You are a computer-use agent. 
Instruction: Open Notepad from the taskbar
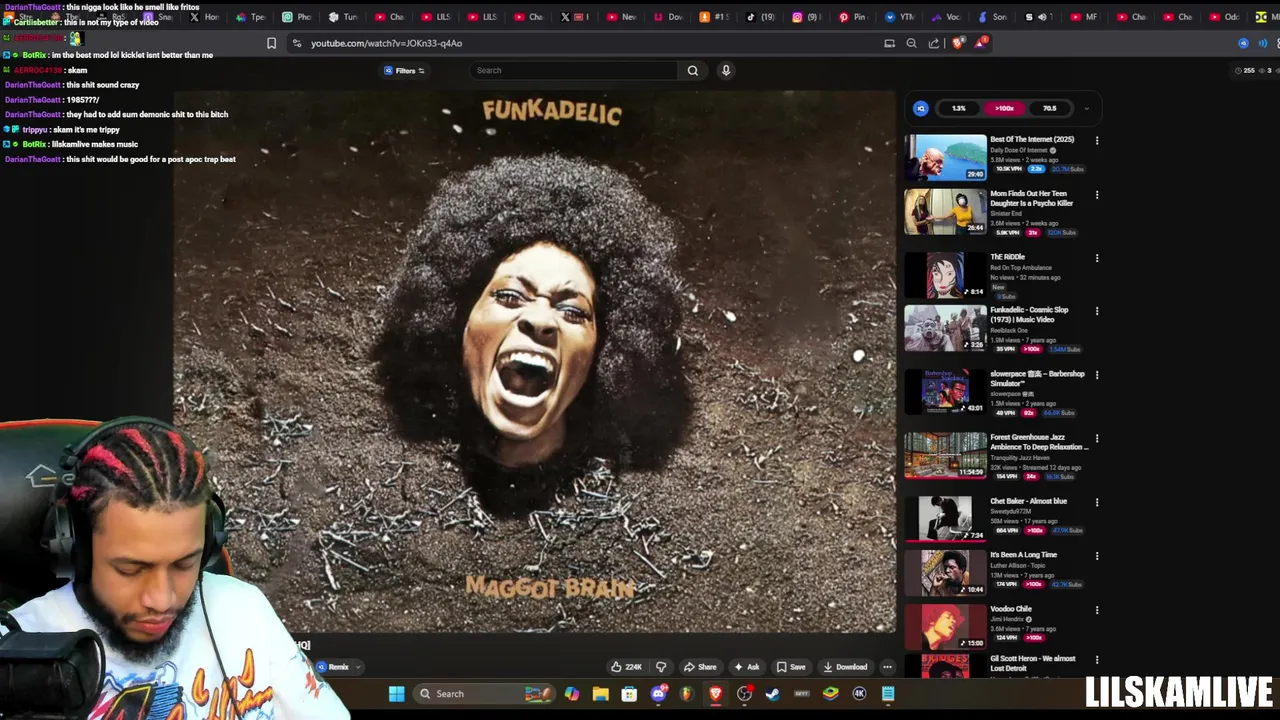(x=888, y=693)
